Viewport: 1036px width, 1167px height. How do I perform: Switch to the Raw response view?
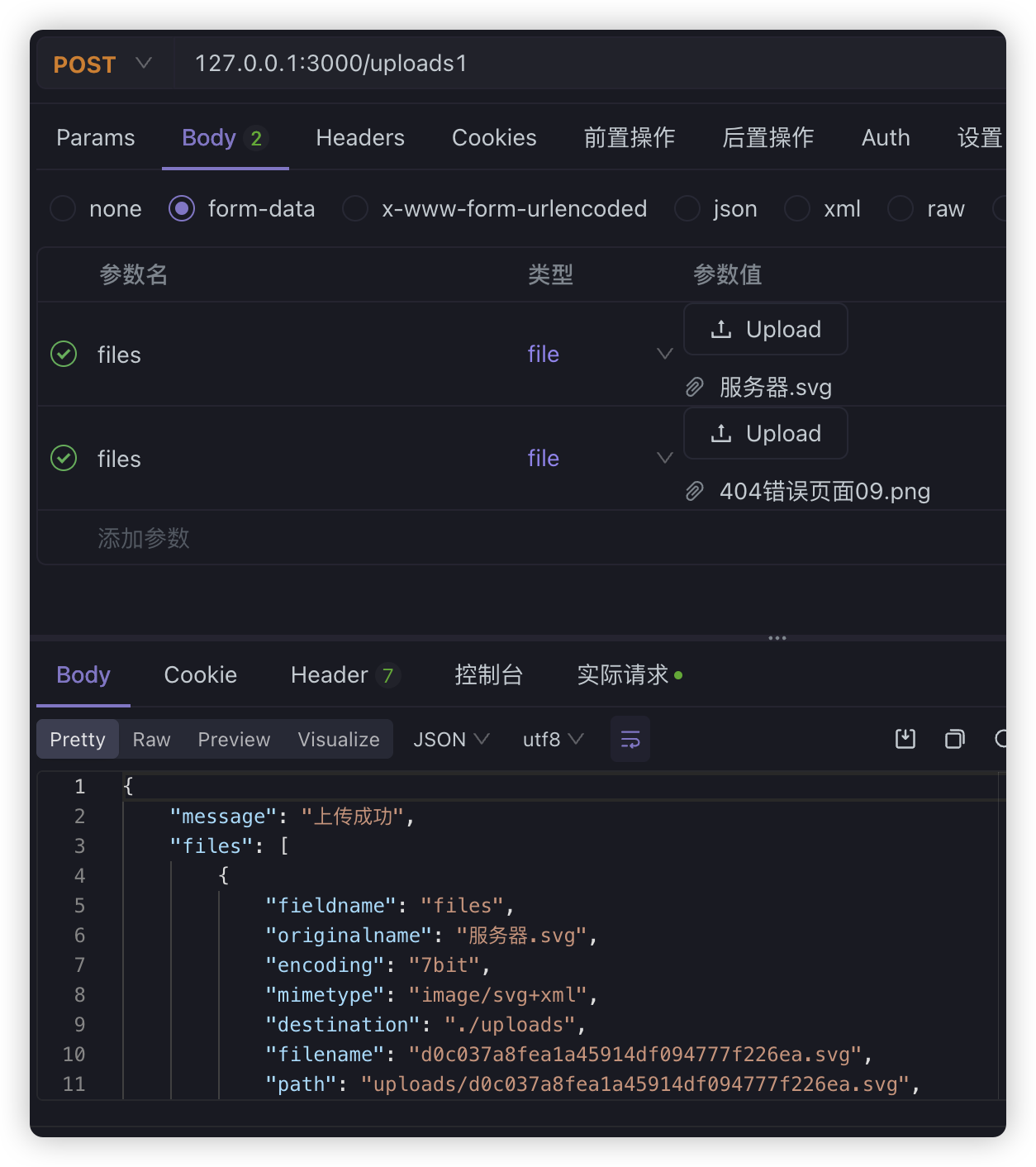150,739
